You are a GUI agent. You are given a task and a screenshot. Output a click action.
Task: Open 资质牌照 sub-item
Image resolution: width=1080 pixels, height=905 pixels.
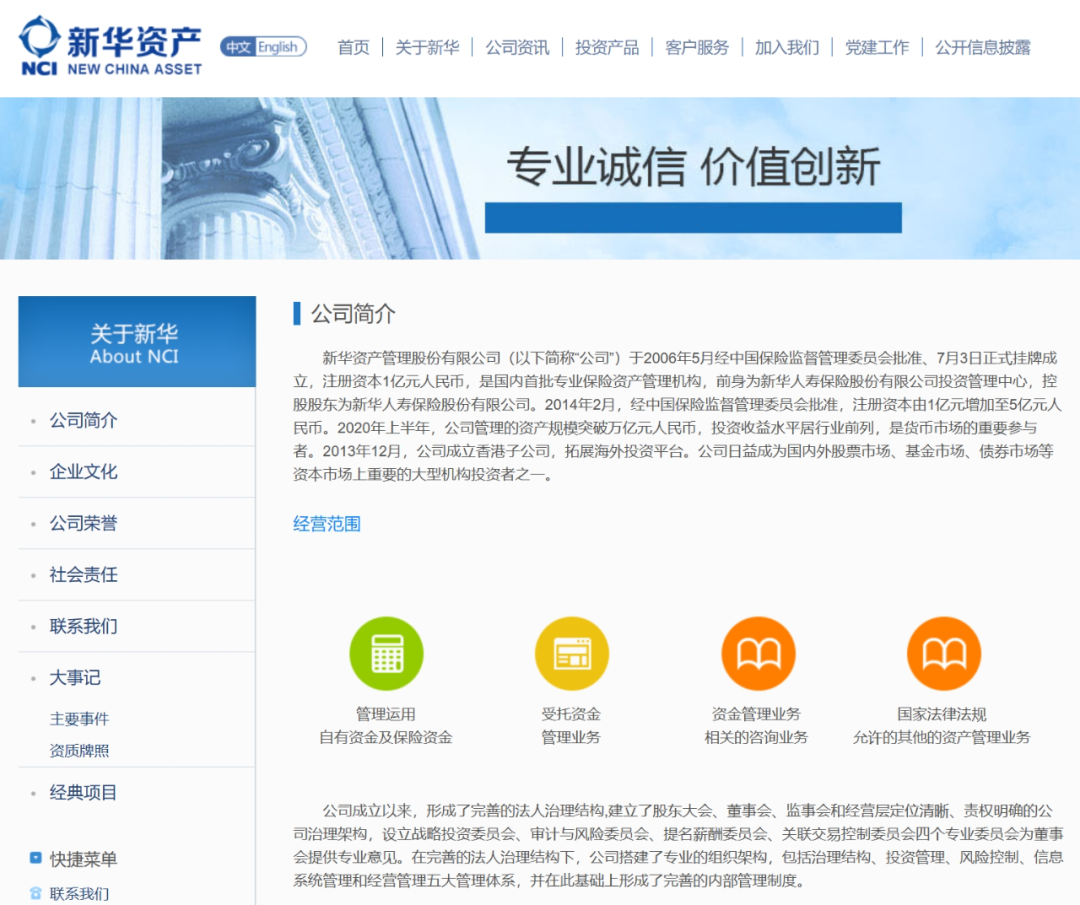(79, 751)
